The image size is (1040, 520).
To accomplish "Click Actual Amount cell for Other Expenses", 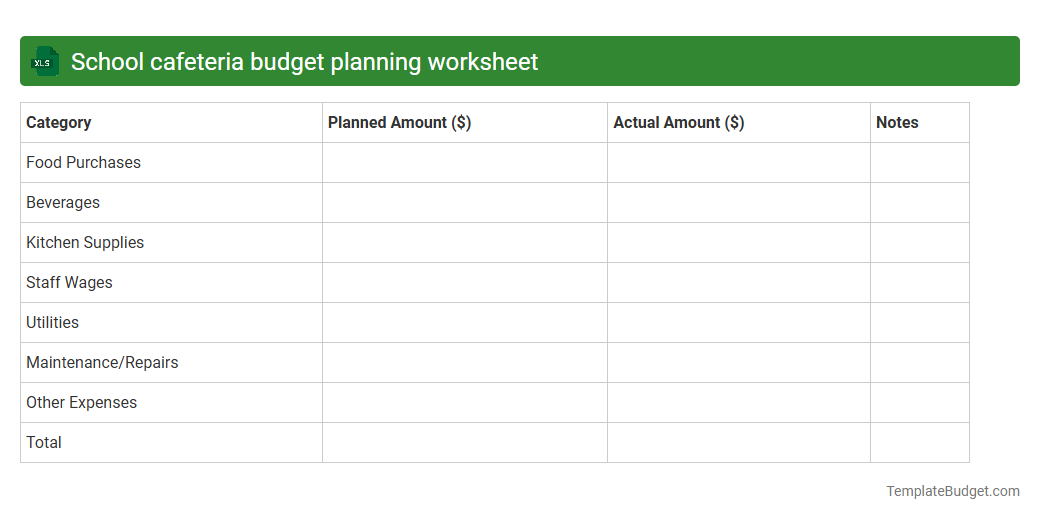I will click(739, 403).
